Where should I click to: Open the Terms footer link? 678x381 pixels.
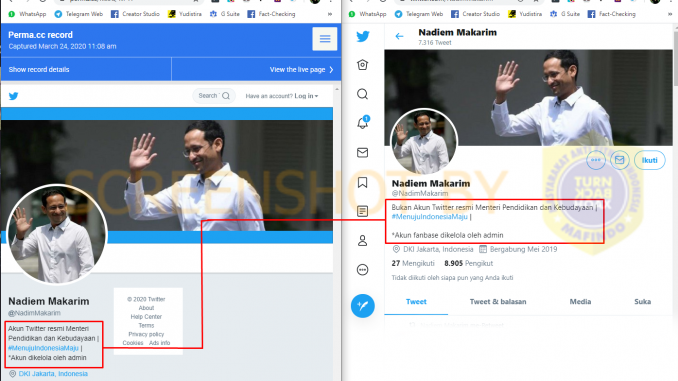tap(146, 325)
